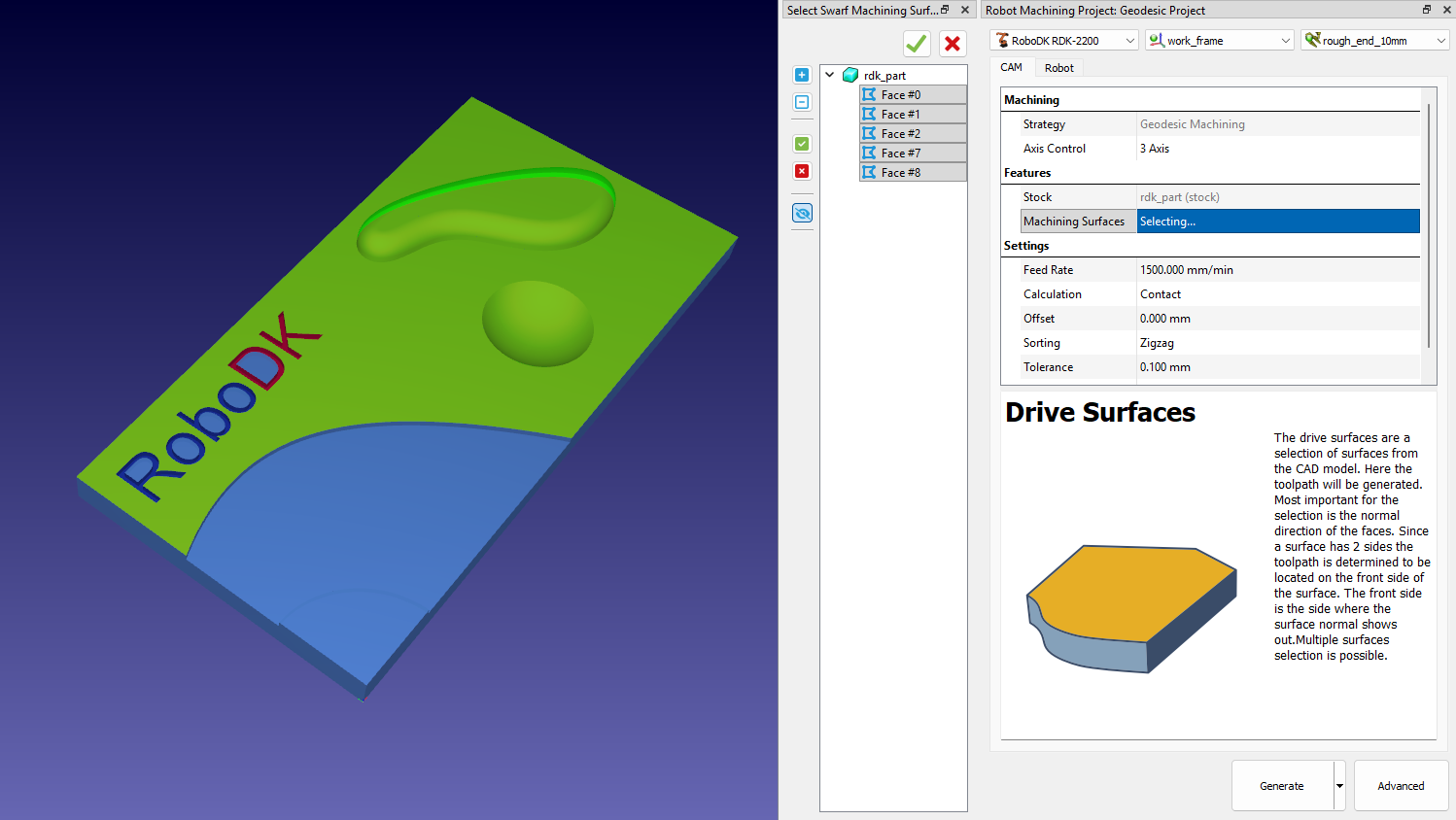Image resolution: width=1456 pixels, height=820 pixels.
Task: Uncheck all faces with red X button
Action: click(802, 171)
